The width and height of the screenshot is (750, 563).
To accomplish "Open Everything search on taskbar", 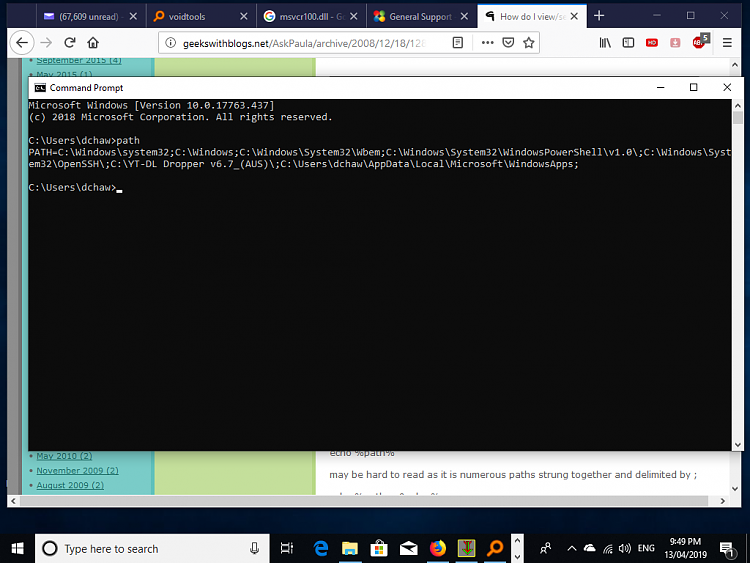I will tap(496, 548).
